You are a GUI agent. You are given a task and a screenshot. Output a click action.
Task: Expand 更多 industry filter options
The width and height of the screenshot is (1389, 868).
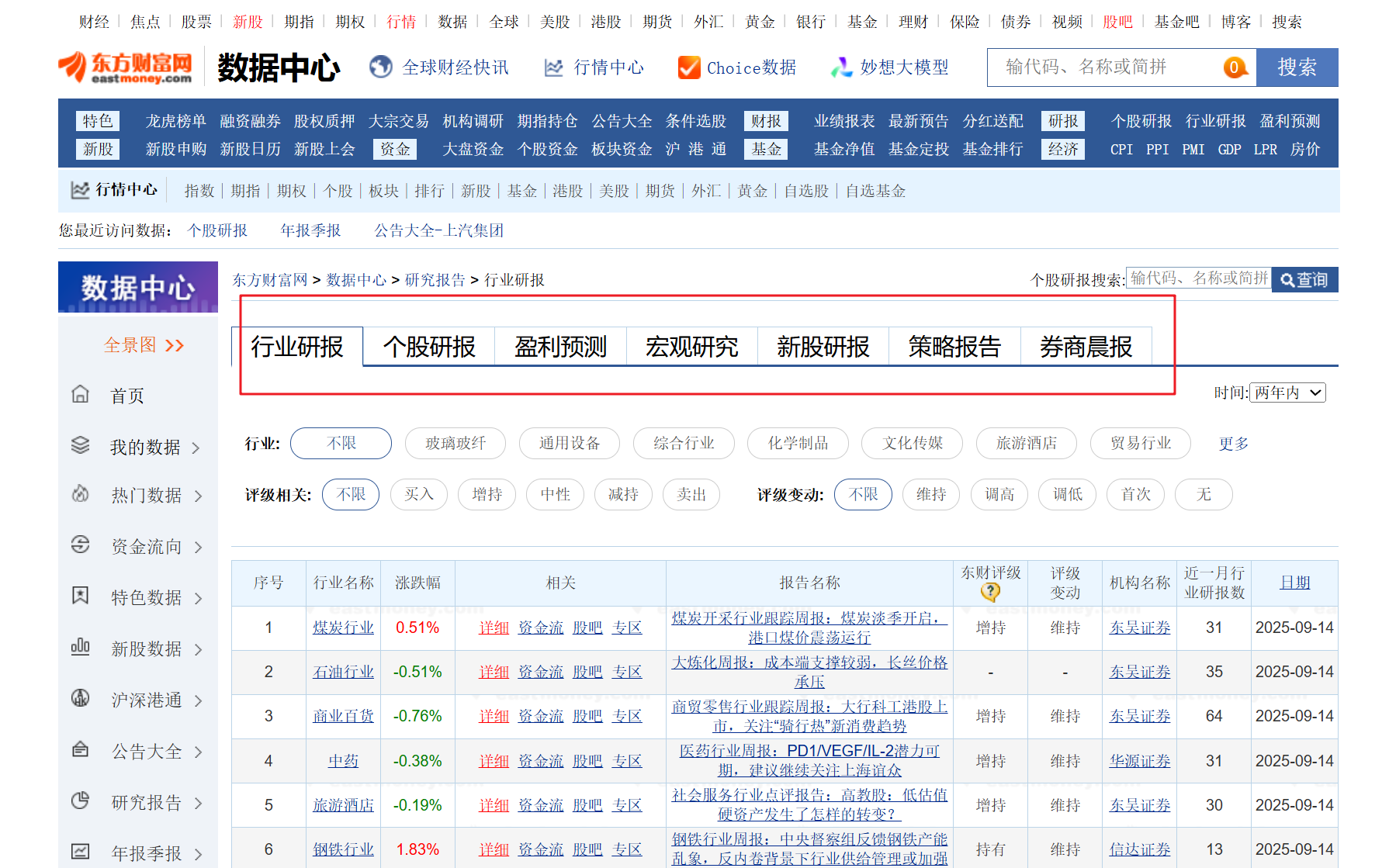1233,443
